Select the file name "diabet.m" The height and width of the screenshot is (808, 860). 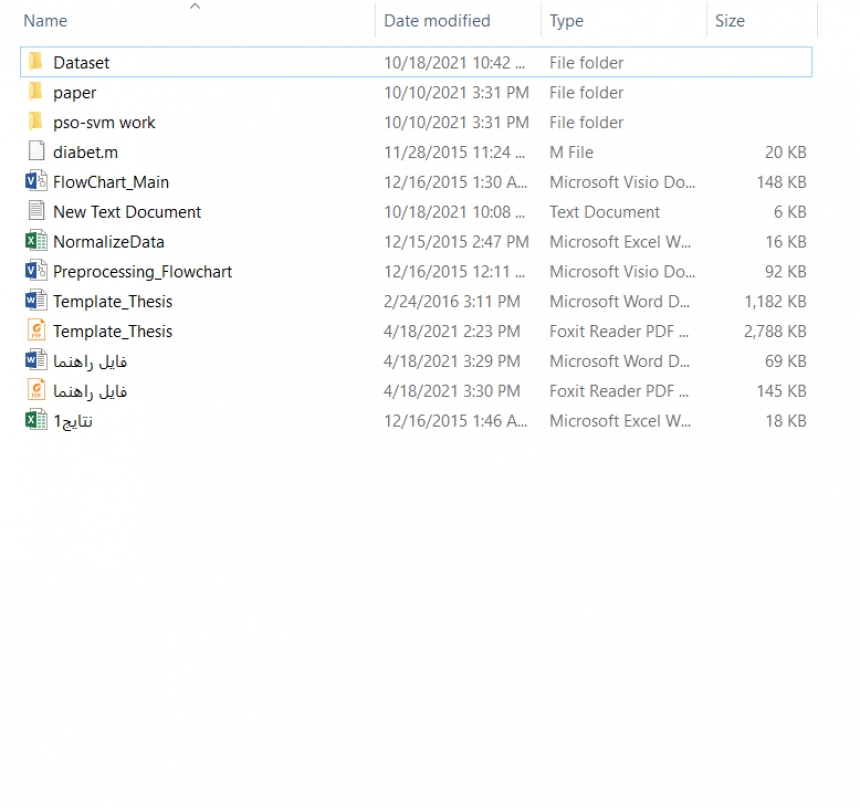click(x=86, y=152)
